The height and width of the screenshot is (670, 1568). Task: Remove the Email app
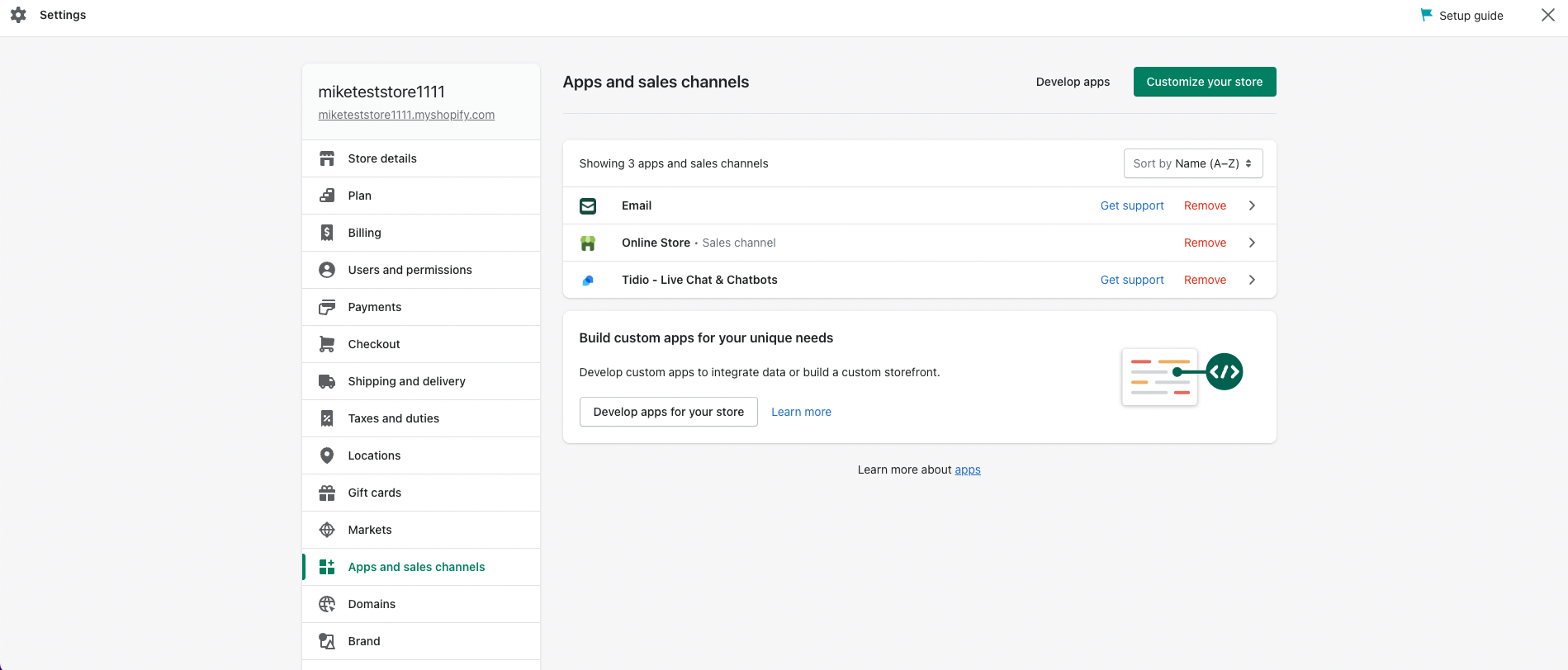tap(1205, 205)
